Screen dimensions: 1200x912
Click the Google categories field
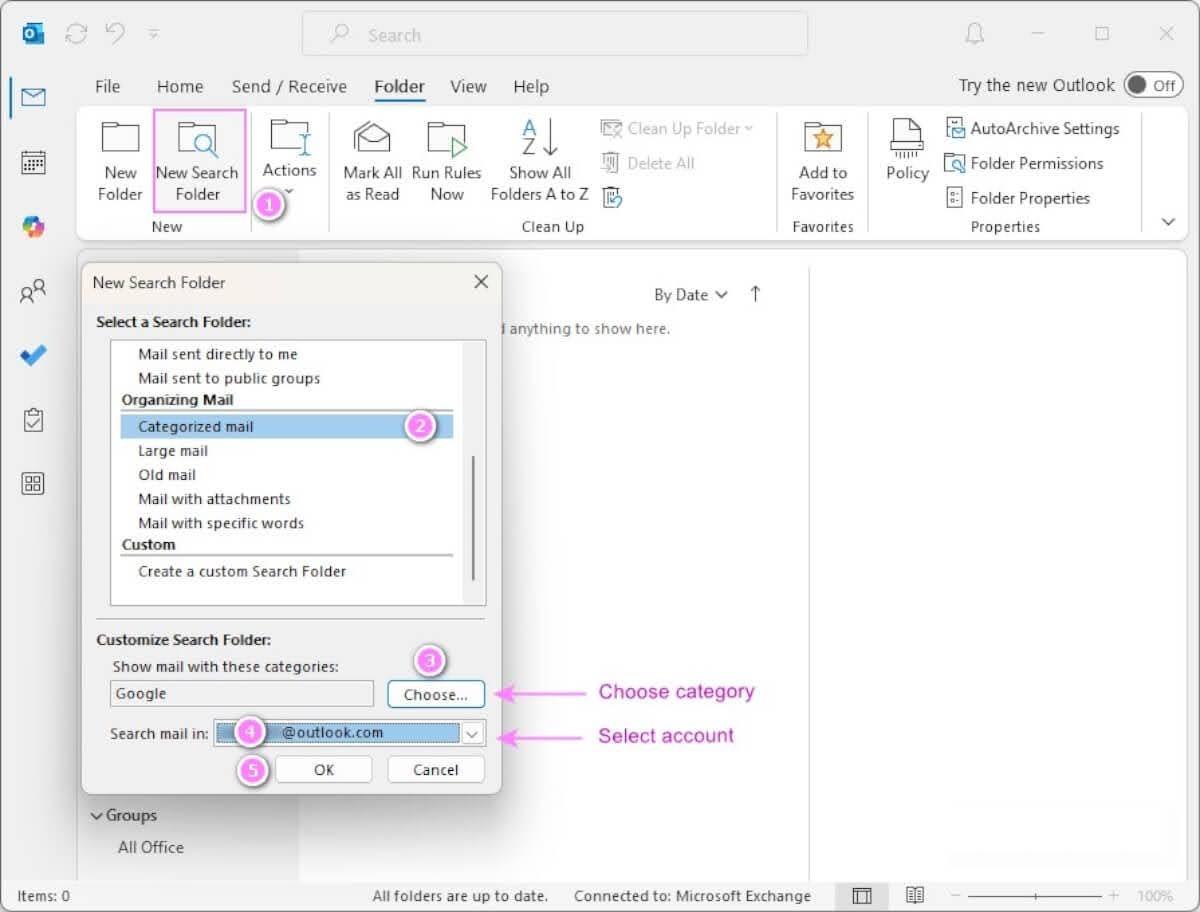[242, 694]
